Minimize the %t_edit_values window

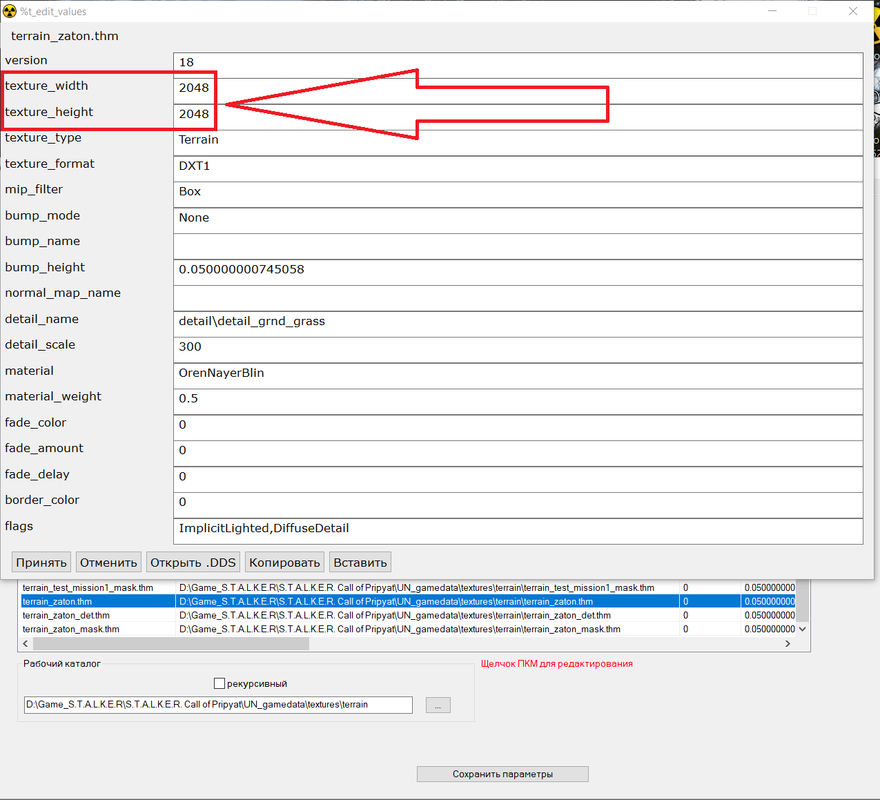(x=772, y=11)
